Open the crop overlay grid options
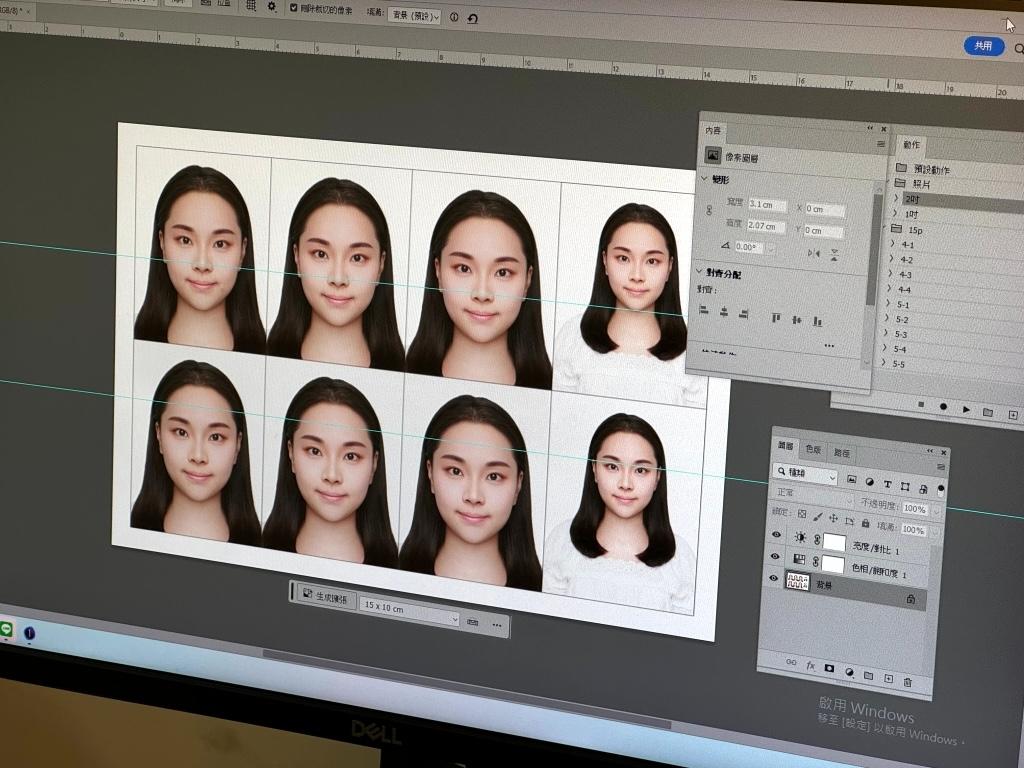 tap(251, 5)
